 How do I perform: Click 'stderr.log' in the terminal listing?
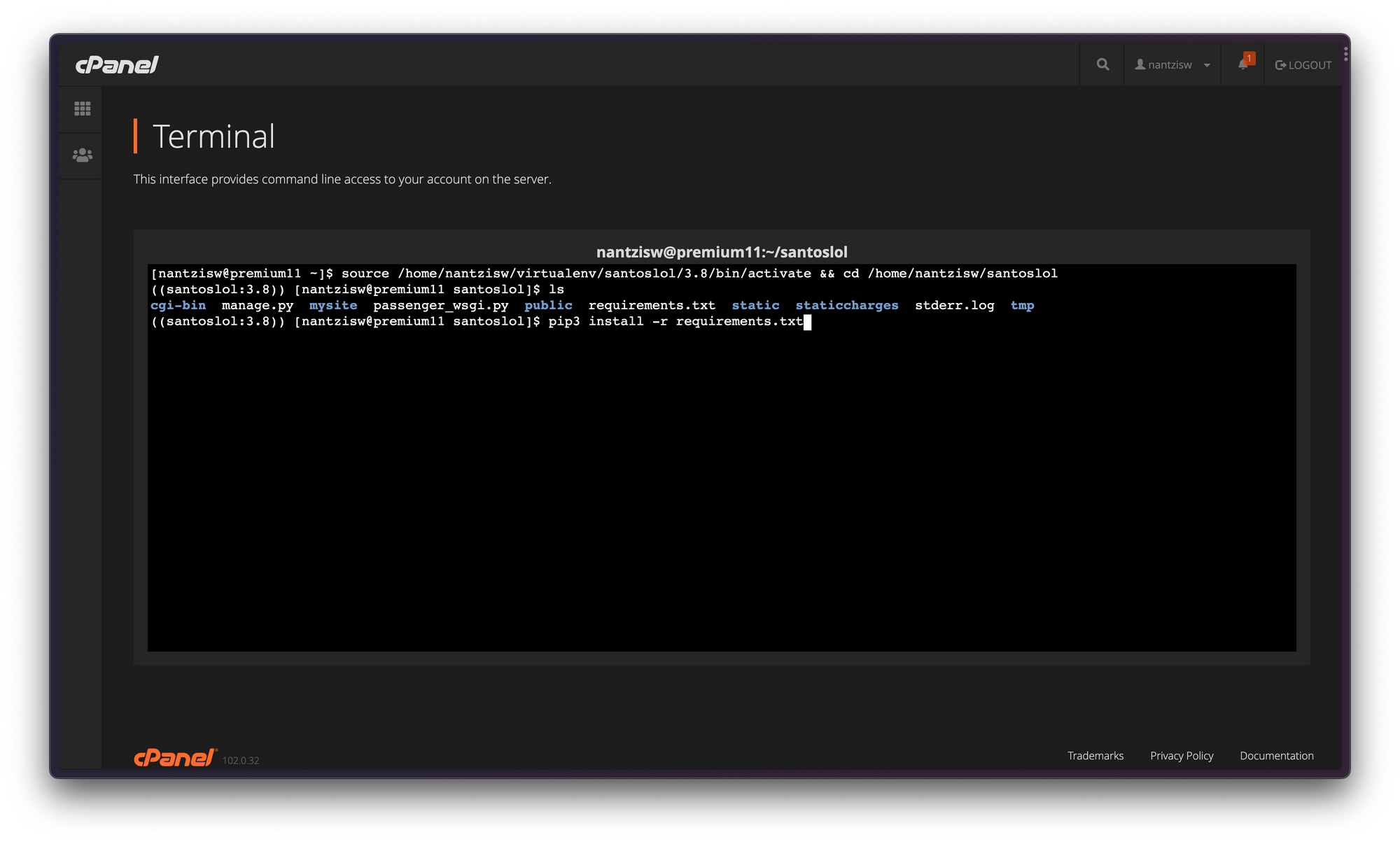click(955, 305)
